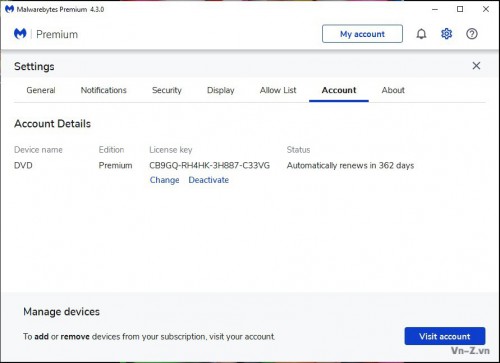Click the Manage devices heading
The height and width of the screenshot is (363, 500).
click(61, 312)
